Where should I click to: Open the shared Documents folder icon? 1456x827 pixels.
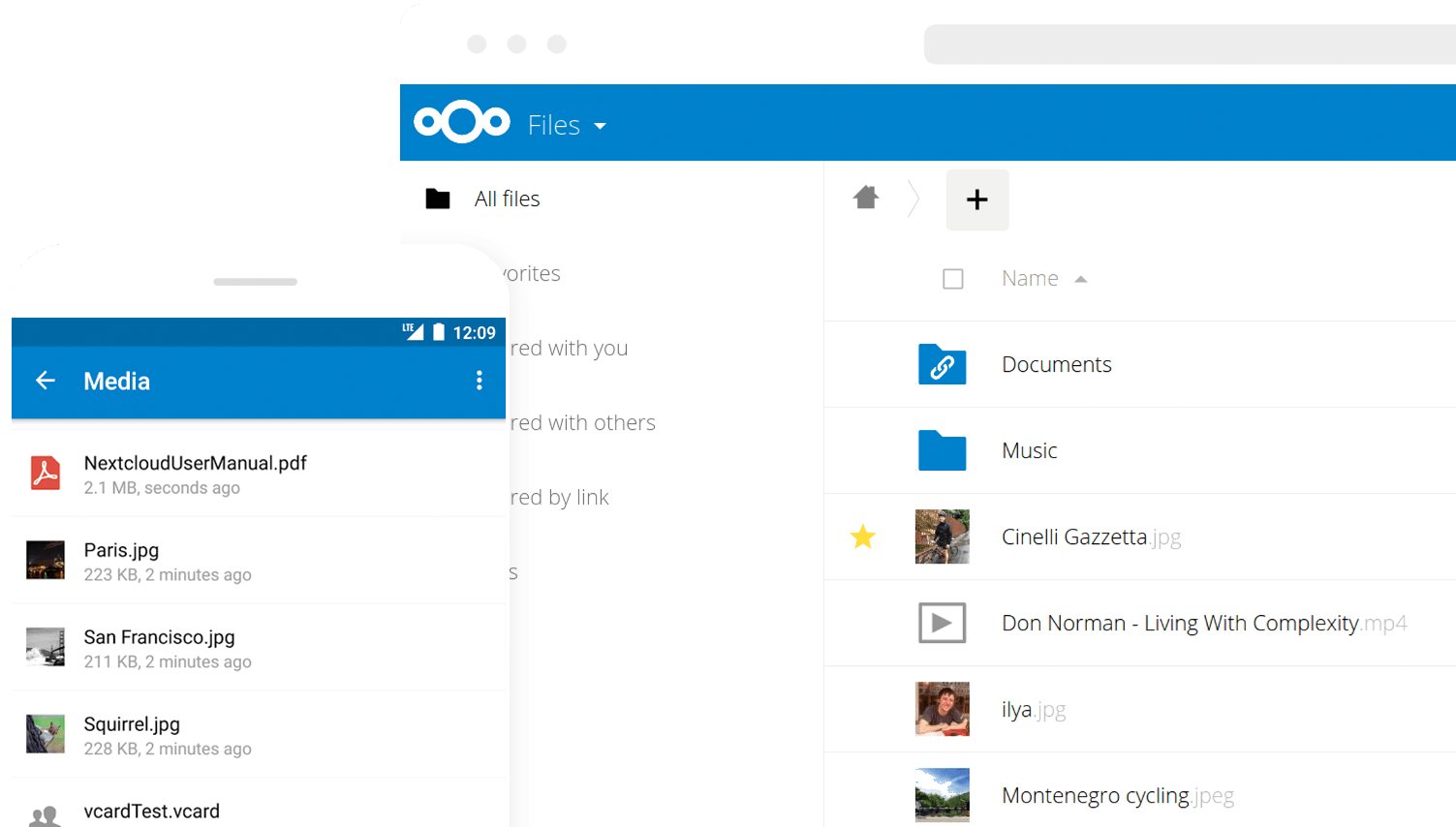pyautogui.click(x=942, y=365)
